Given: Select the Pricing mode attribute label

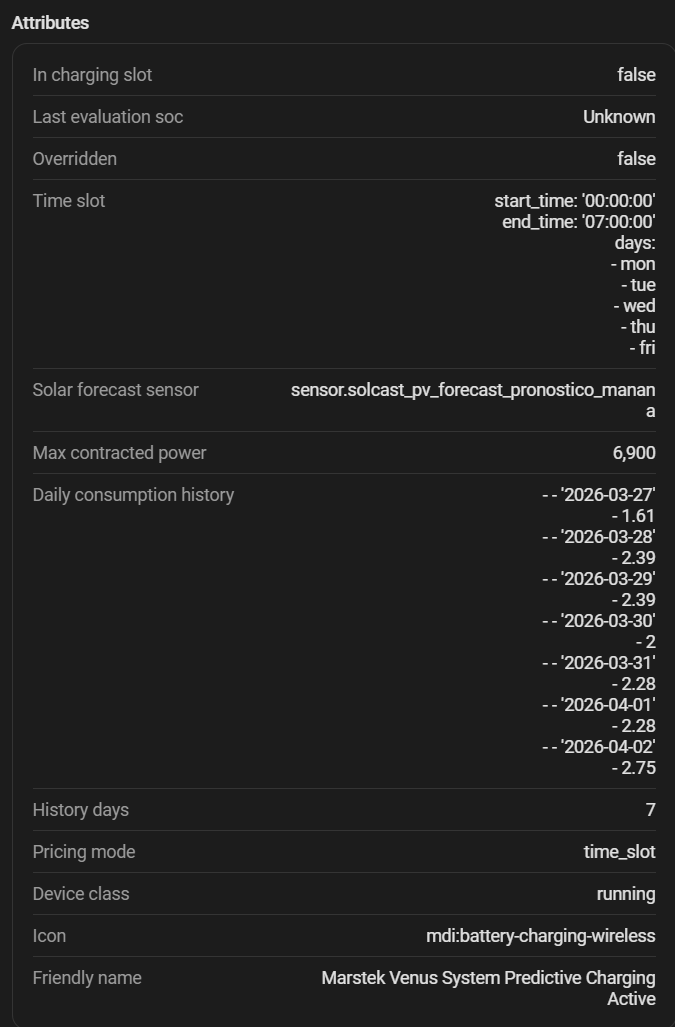Looking at the screenshot, I should pyautogui.click(x=84, y=852).
